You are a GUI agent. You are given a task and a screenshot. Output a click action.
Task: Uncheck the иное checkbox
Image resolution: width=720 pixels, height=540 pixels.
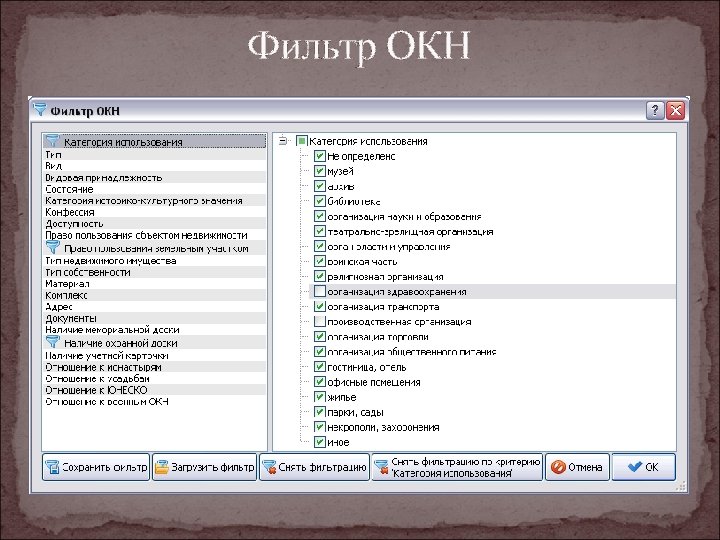point(320,442)
